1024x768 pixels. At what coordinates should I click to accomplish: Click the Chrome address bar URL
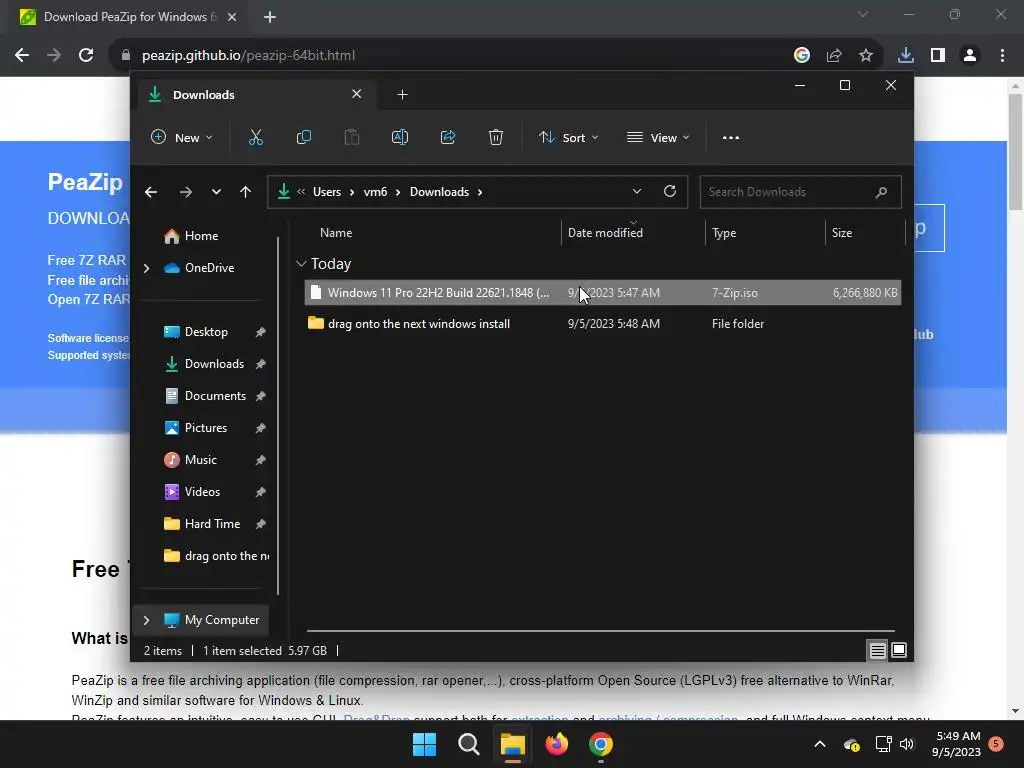tap(248, 56)
